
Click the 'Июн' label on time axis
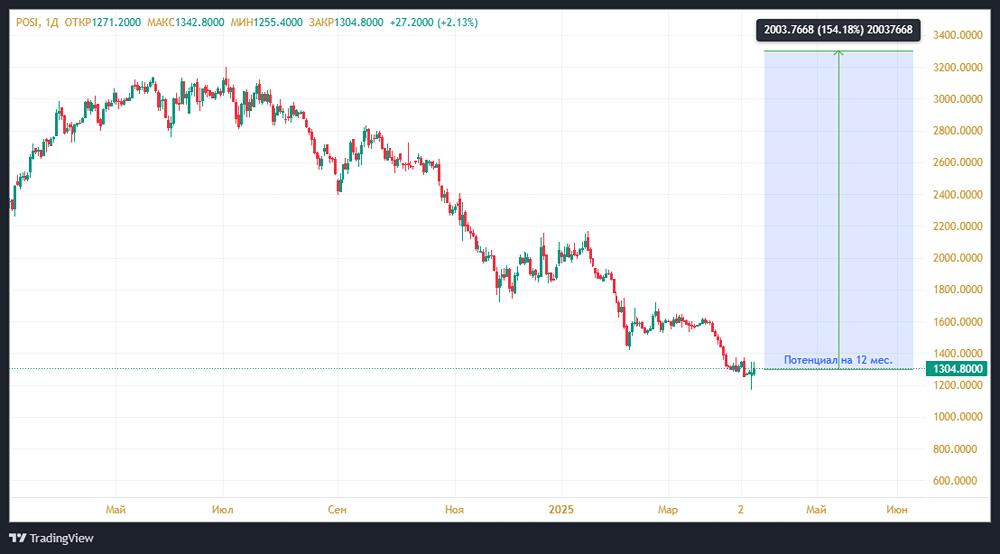(x=897, y=510)
